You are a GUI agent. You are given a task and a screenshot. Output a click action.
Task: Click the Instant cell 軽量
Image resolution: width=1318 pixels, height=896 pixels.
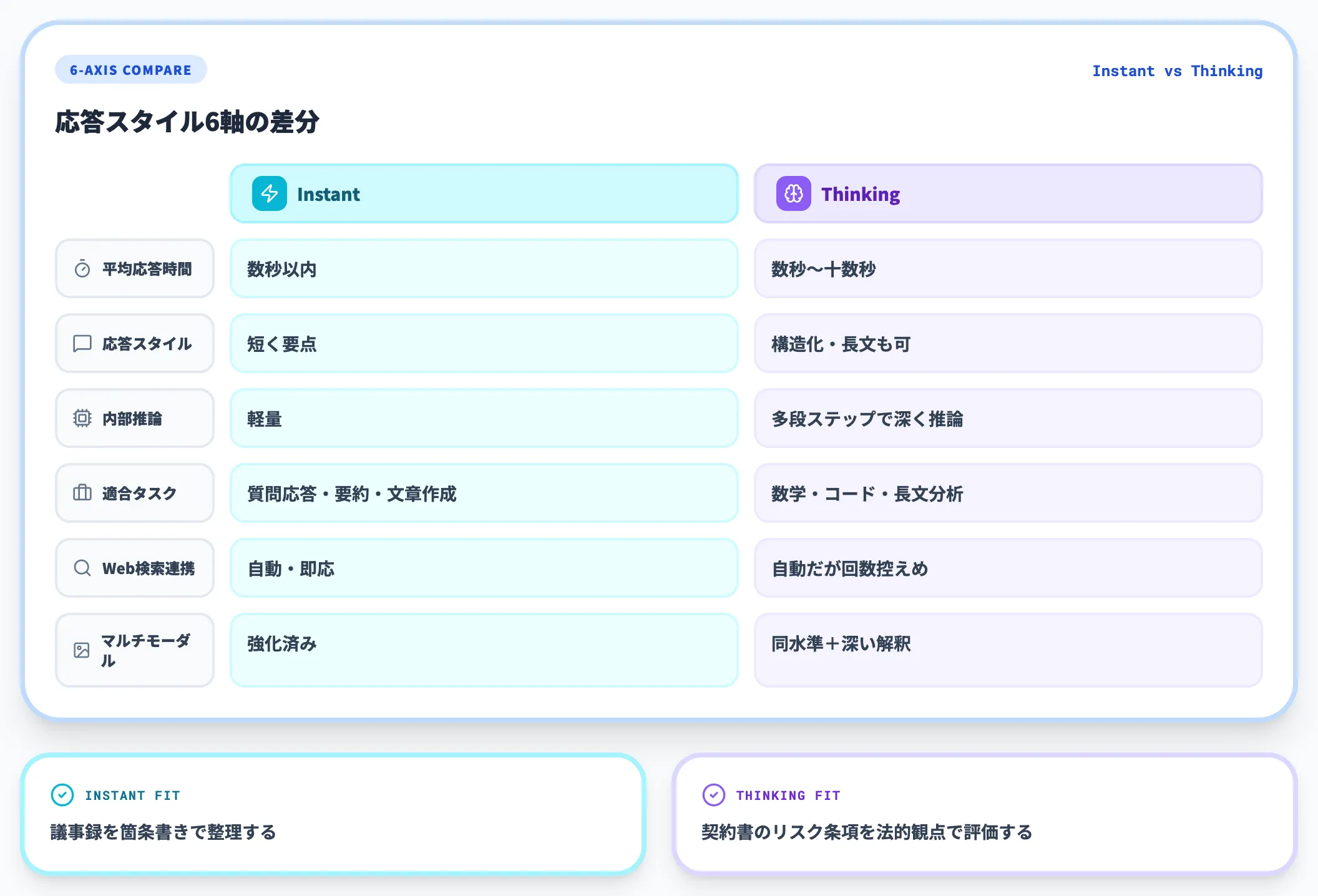point(484,418)
